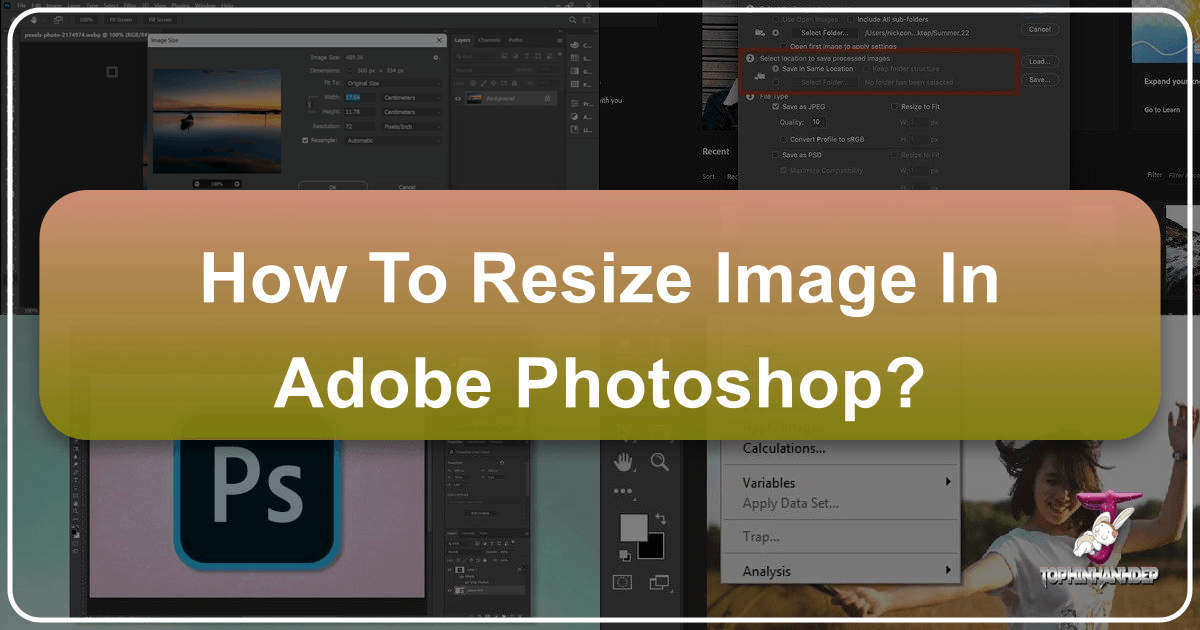Screen dimensions: 1200x630
Task: Toggle the Resample checkbox
Action: (x=306, y=140)
